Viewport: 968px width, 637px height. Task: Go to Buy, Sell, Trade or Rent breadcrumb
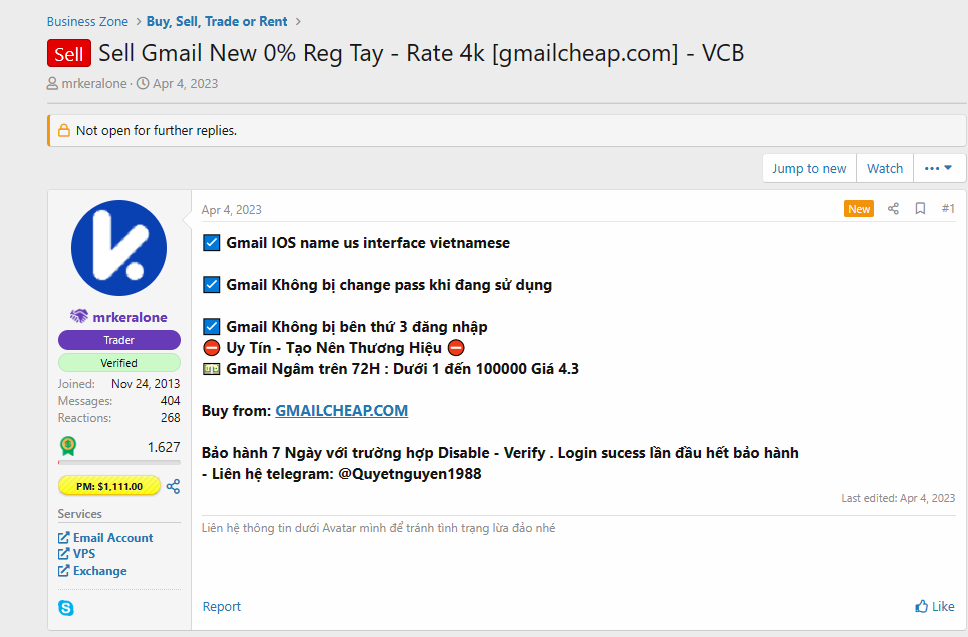[217, 22]
